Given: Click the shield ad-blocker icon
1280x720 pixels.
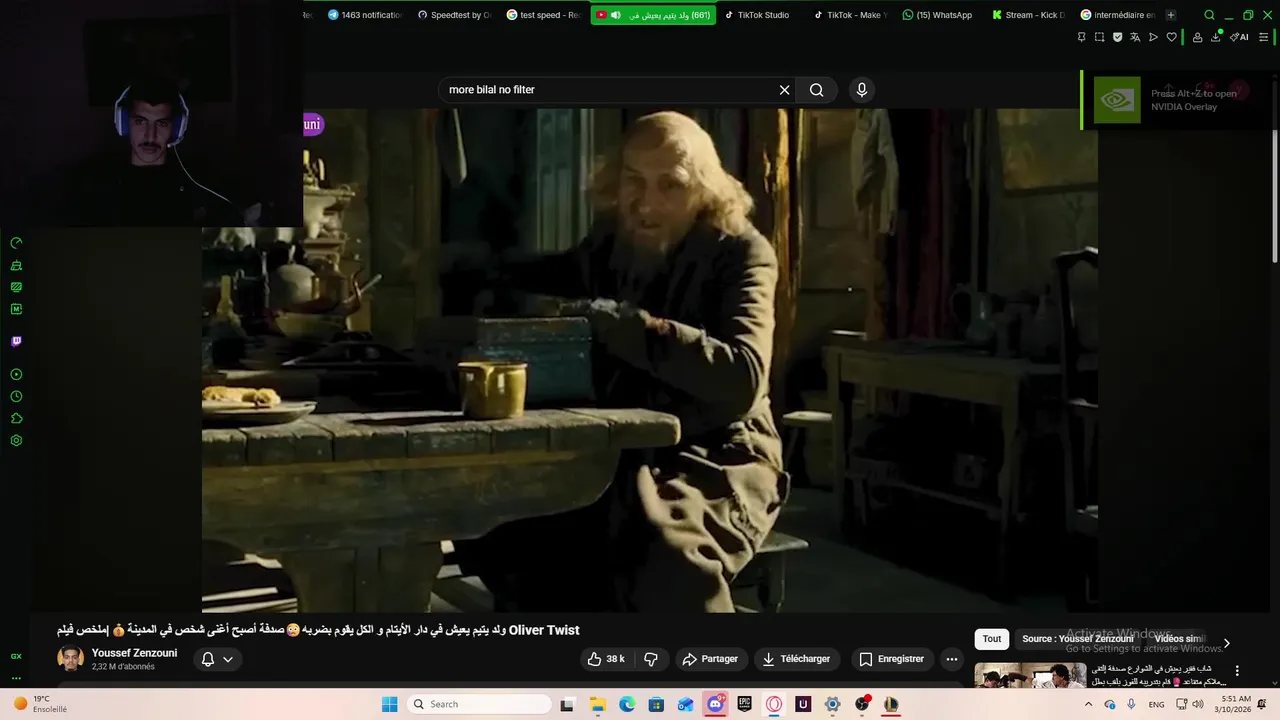Looking at the screenshot, I should point(1117,37).
